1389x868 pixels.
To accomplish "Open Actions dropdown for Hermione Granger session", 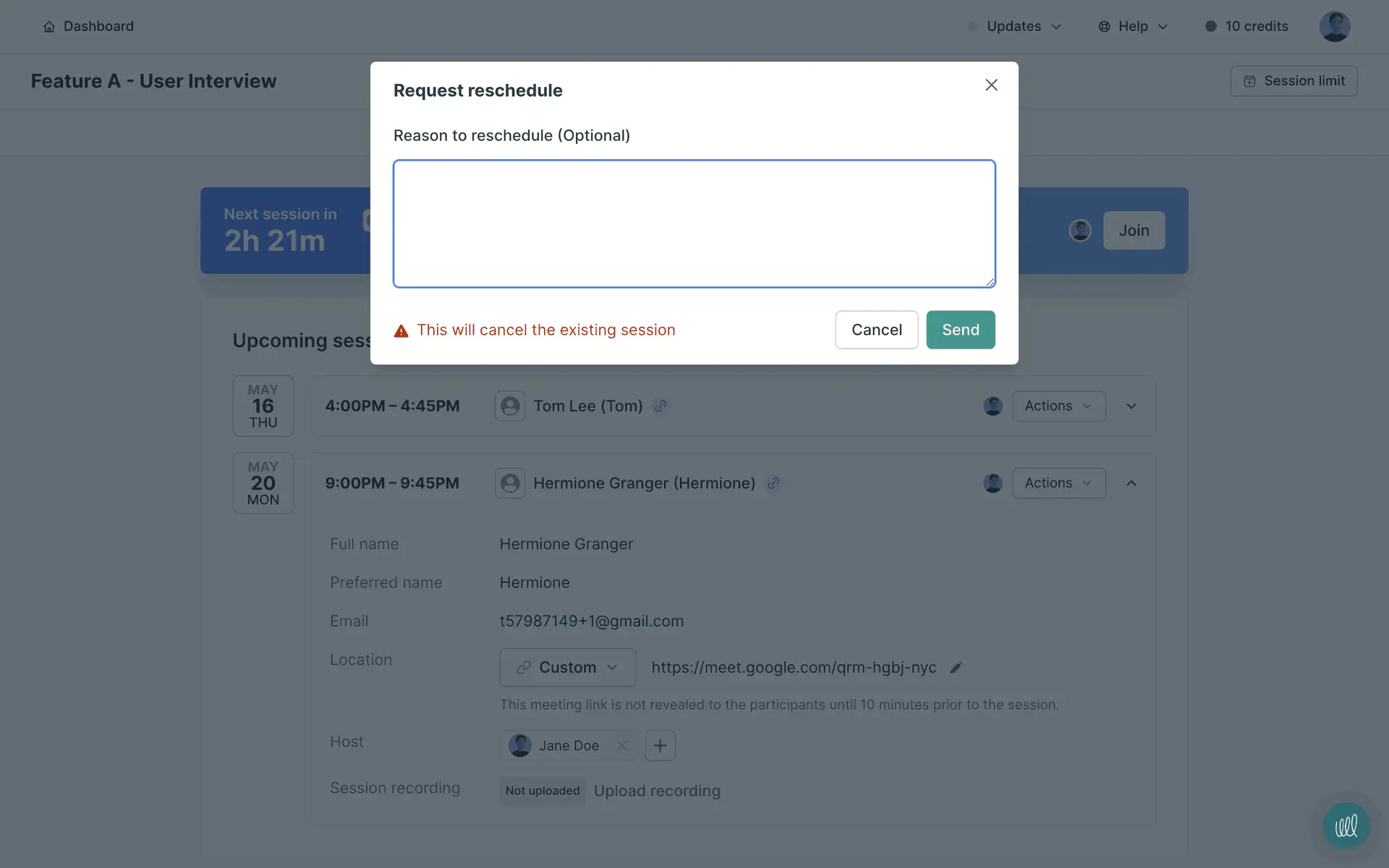I will pos(1058,483).
